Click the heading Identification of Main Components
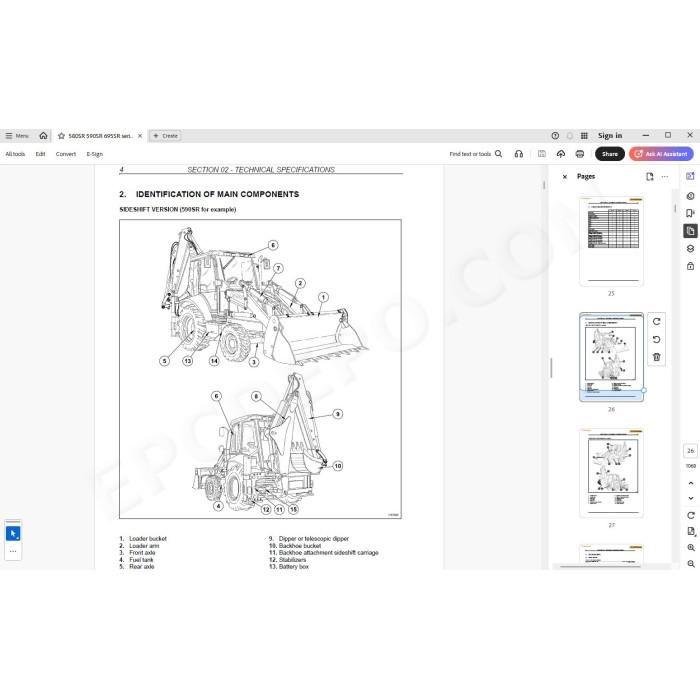The width and height of the screenshot is (700, 700). click(x=217, y=194)
